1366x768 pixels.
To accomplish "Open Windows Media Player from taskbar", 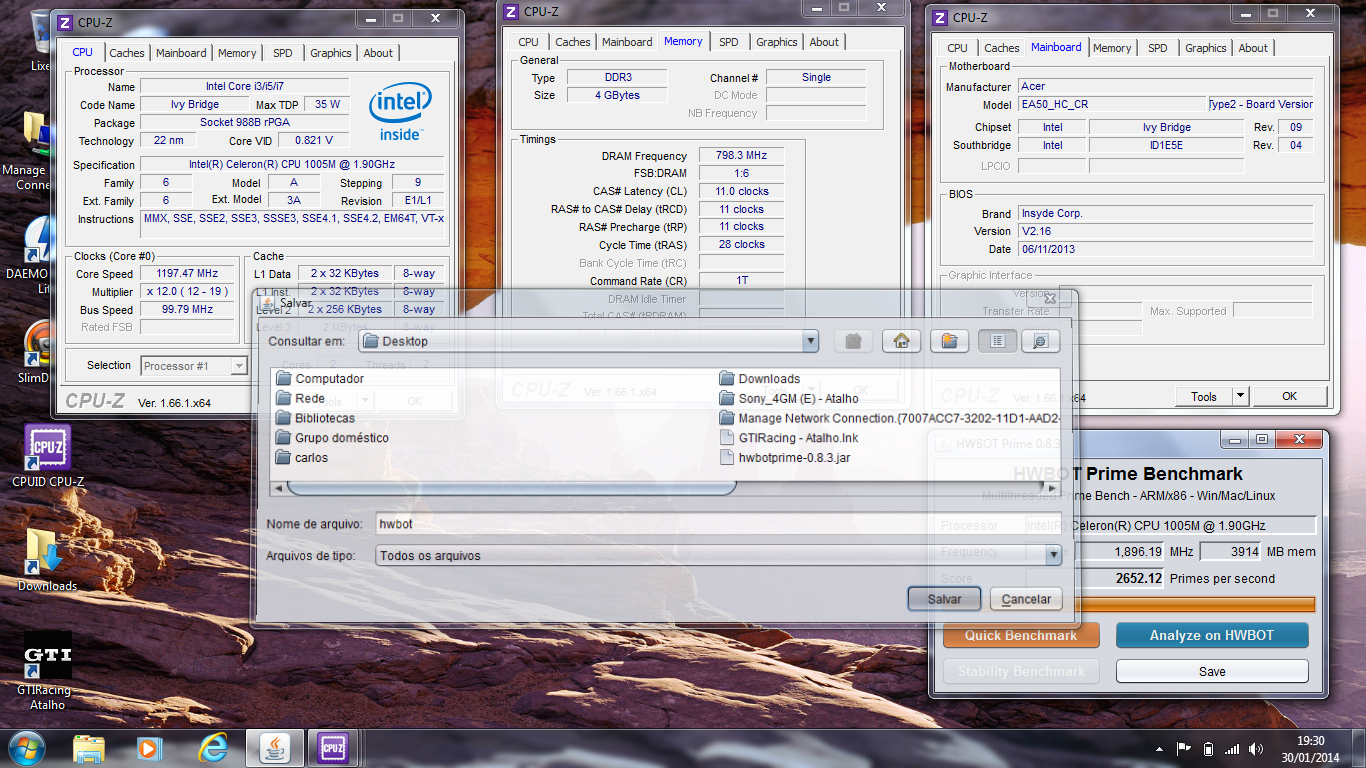I will coord(148,747).
